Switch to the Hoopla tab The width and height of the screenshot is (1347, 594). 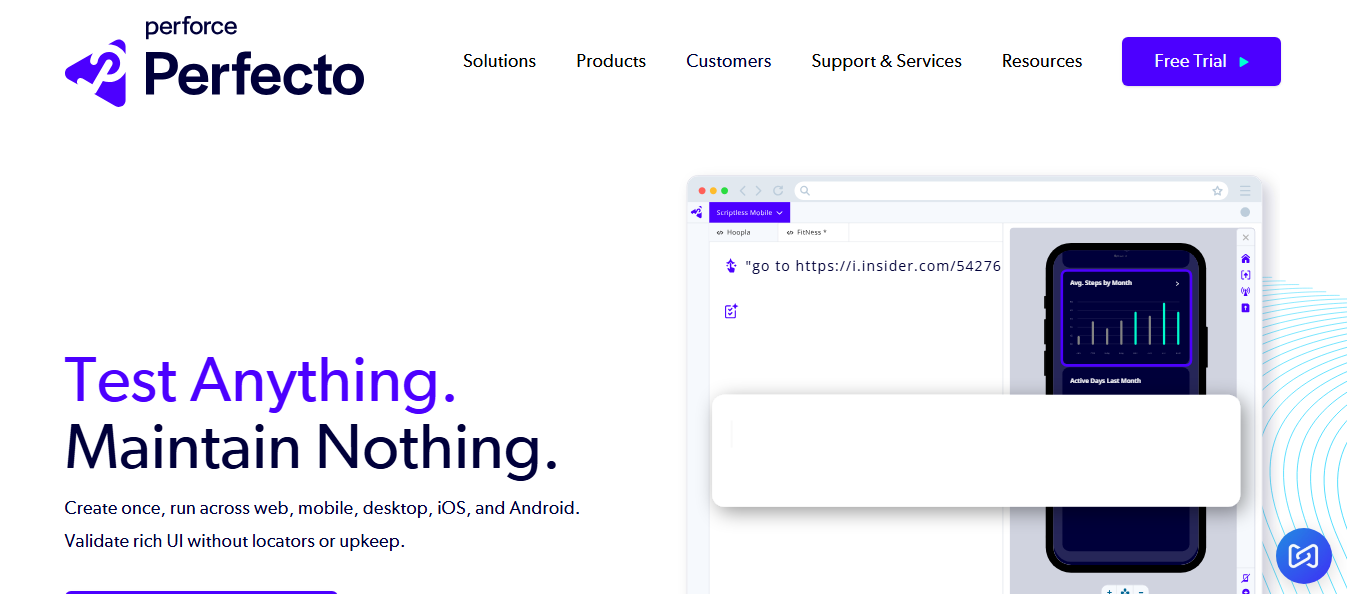pos(743,232)
